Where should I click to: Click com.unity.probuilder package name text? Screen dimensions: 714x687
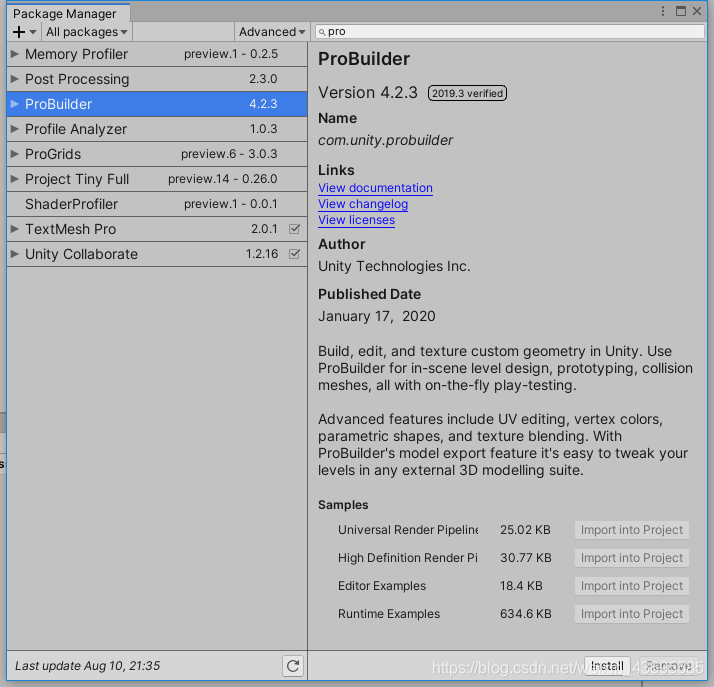(385, 140)
